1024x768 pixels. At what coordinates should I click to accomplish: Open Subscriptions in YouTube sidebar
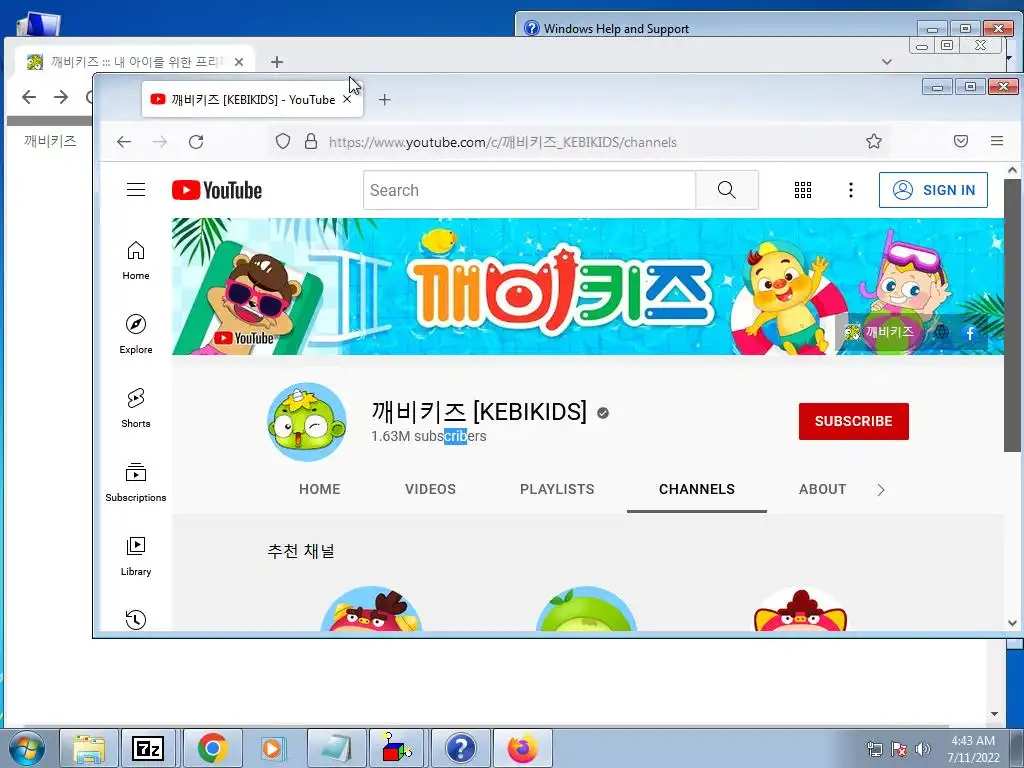pos(136,482)
